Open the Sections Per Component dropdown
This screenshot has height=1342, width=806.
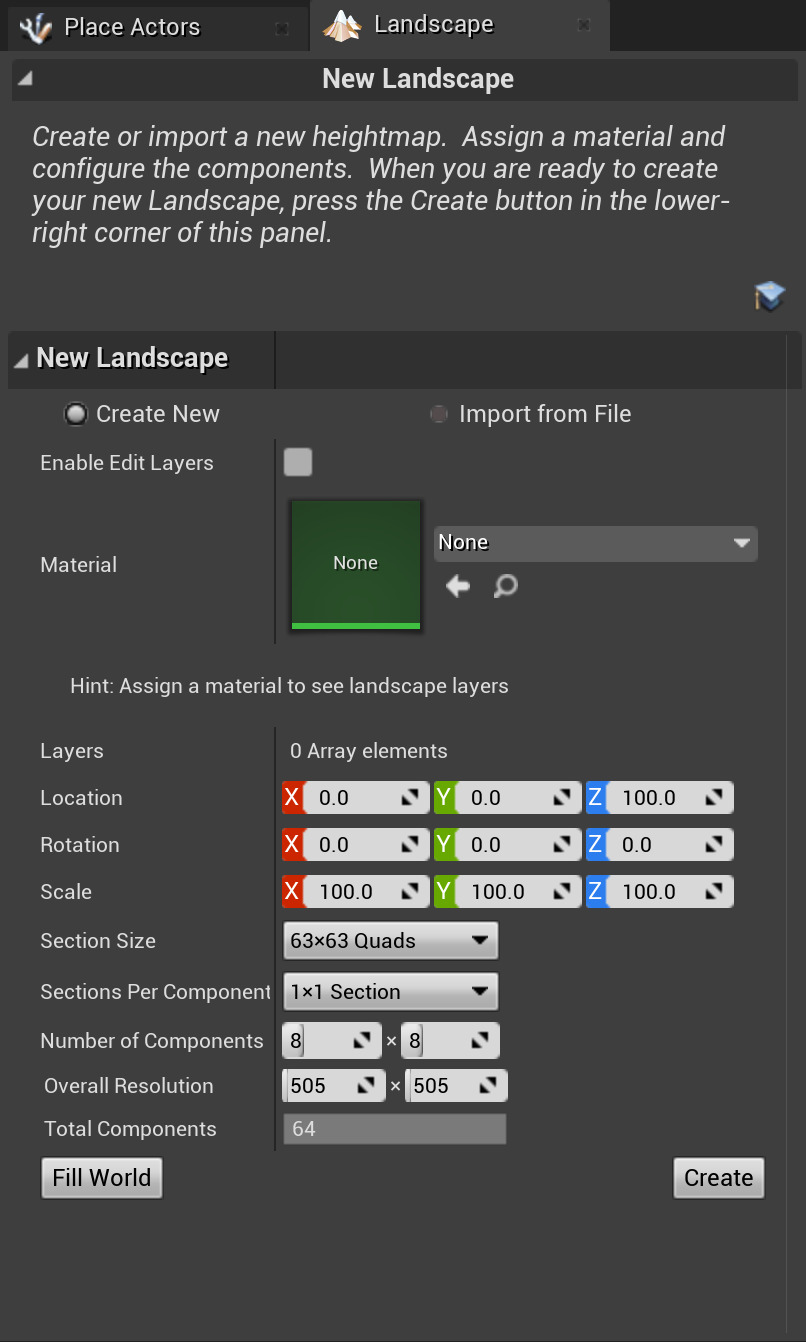click(390, 991)
